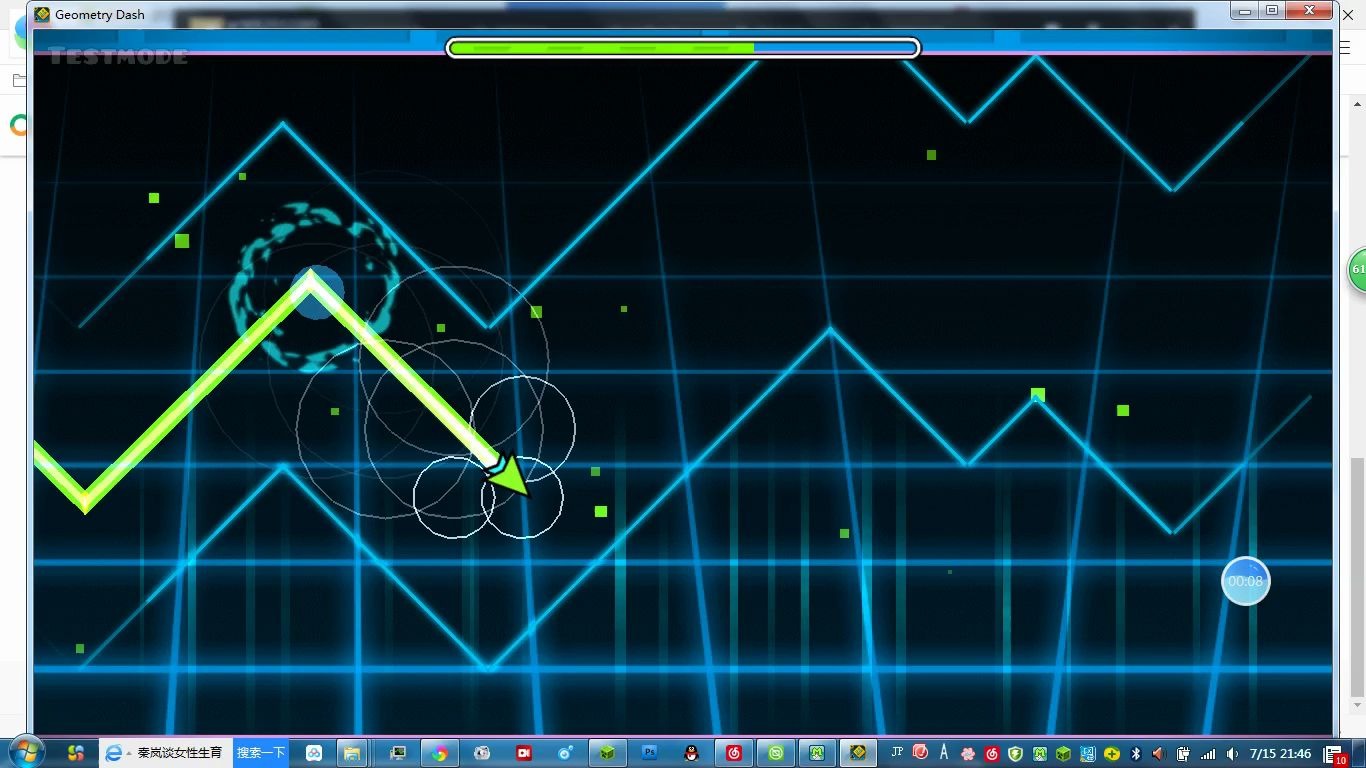Screen dimensions: 1366x768
Task: Open the Internet Explorer icon in taskbar search bar
Action: [113, 753]
